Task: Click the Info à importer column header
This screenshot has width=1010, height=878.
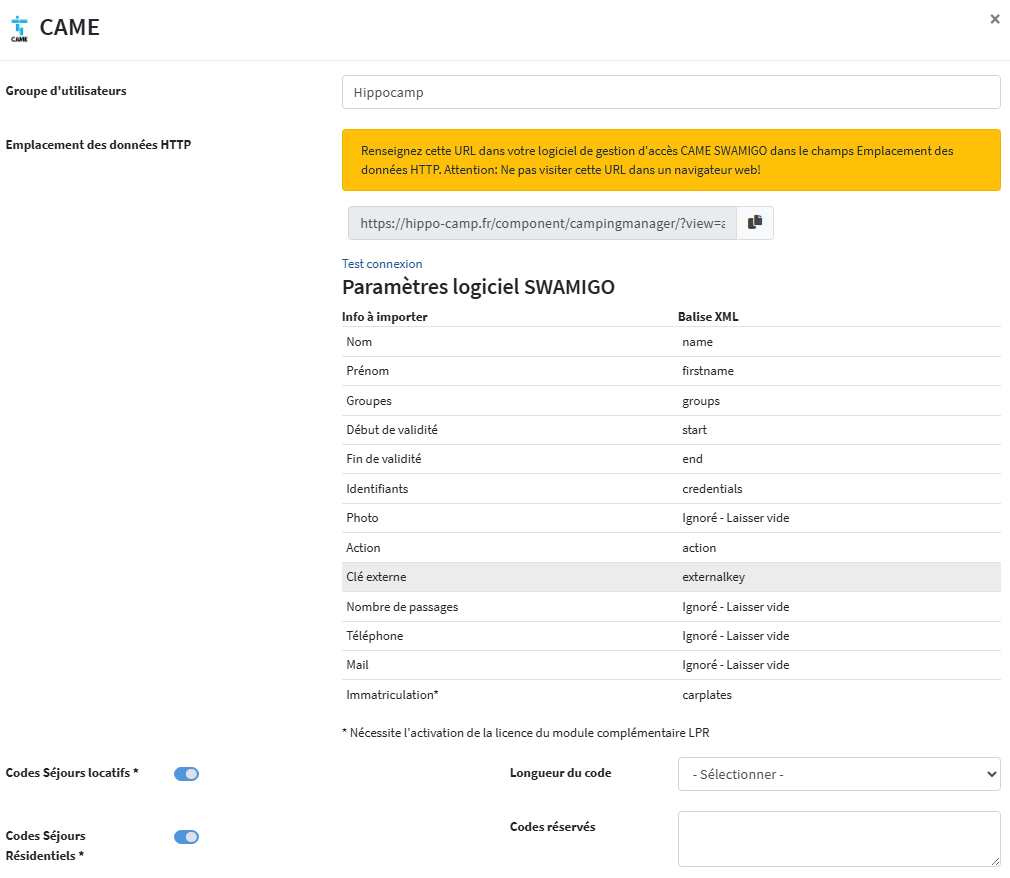Action: tap(385, 317)
